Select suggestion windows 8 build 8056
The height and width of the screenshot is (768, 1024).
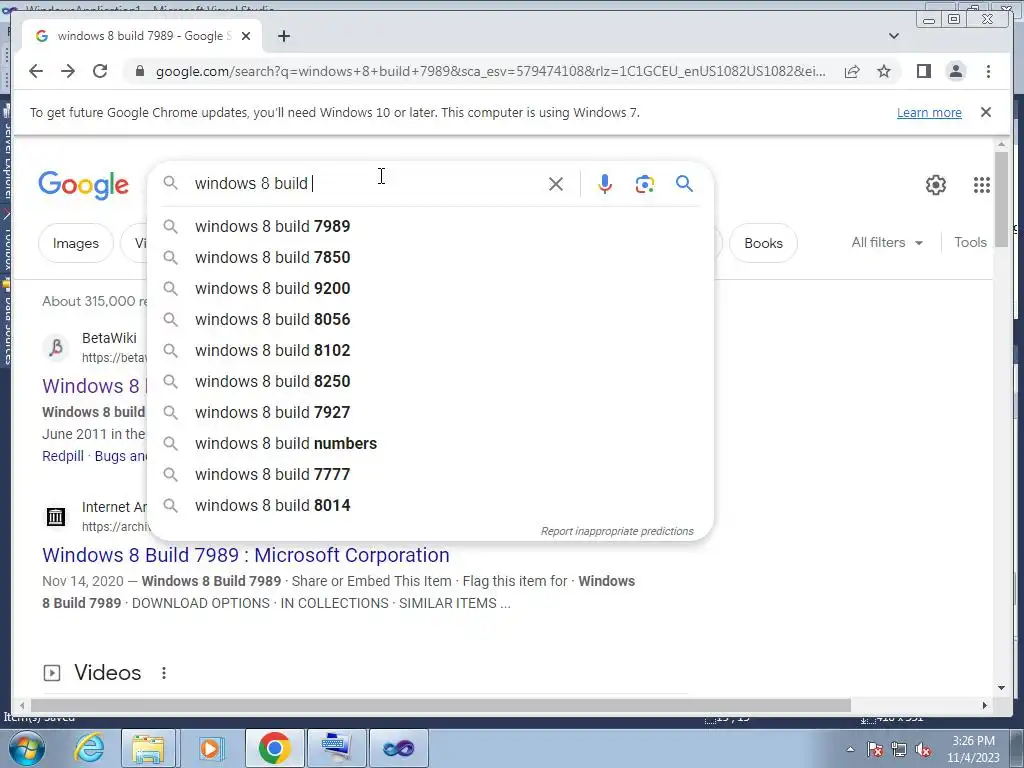coord(431,319)
